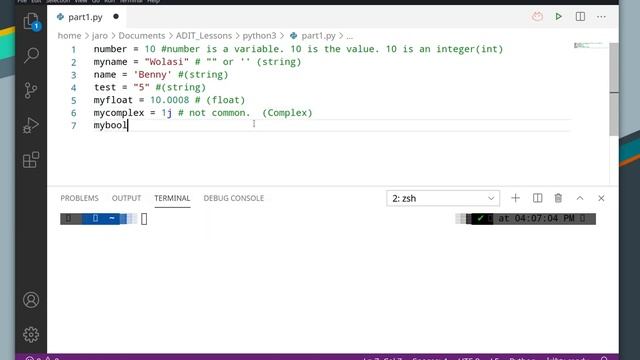Click 'home' in the breadcrumb path

pos(69,36)
